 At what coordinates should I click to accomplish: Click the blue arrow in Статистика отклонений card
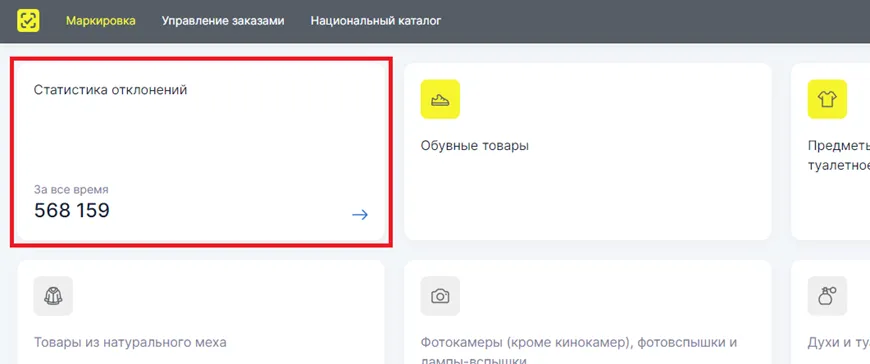point(360,215)
